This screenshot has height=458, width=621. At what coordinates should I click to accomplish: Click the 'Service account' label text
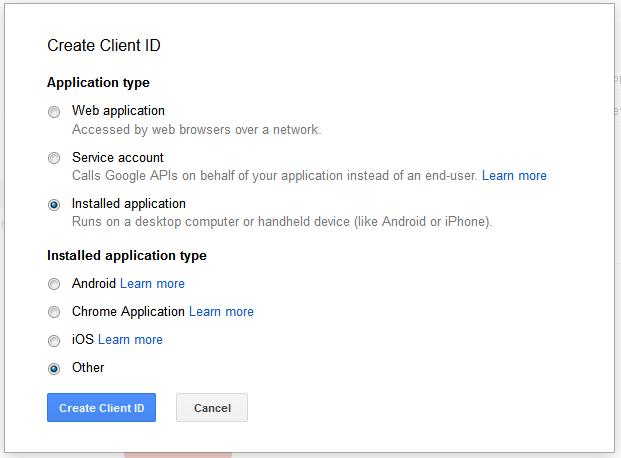(118, 157)
